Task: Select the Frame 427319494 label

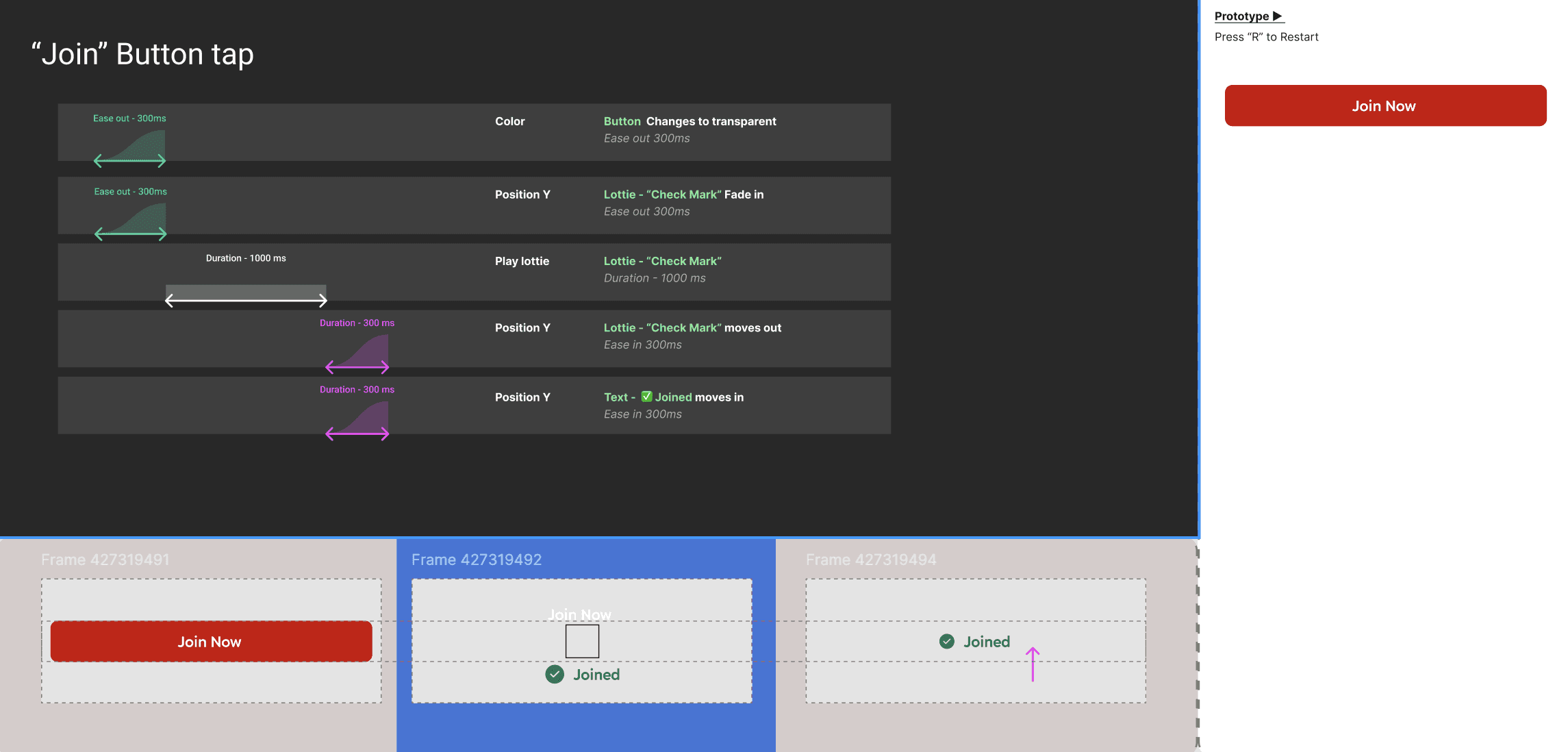Action: [870, 560]
